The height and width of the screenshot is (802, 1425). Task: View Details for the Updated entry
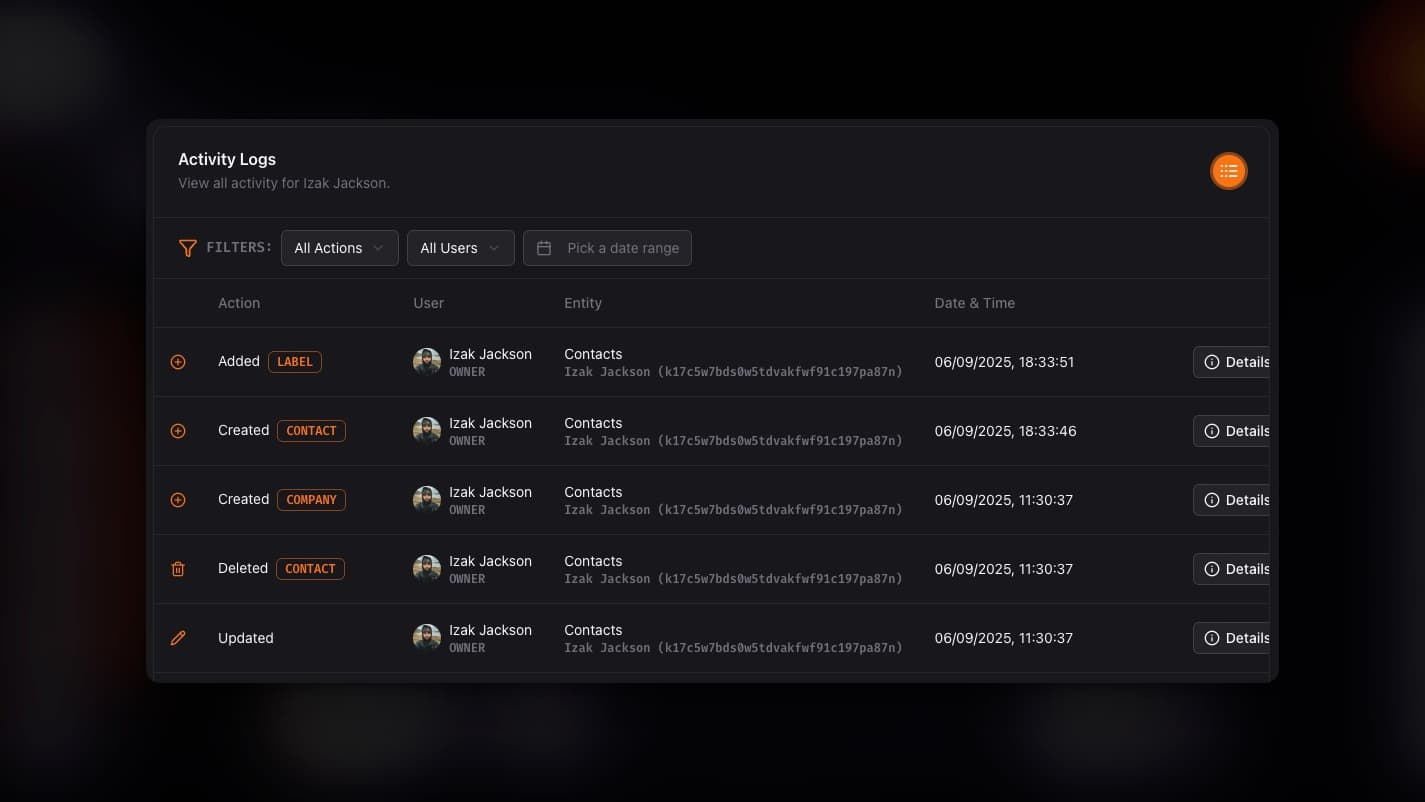1240,637
